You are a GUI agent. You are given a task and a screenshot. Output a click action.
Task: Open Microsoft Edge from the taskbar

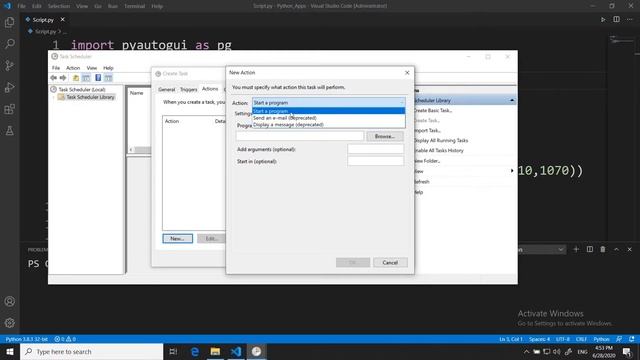(195, 351)
